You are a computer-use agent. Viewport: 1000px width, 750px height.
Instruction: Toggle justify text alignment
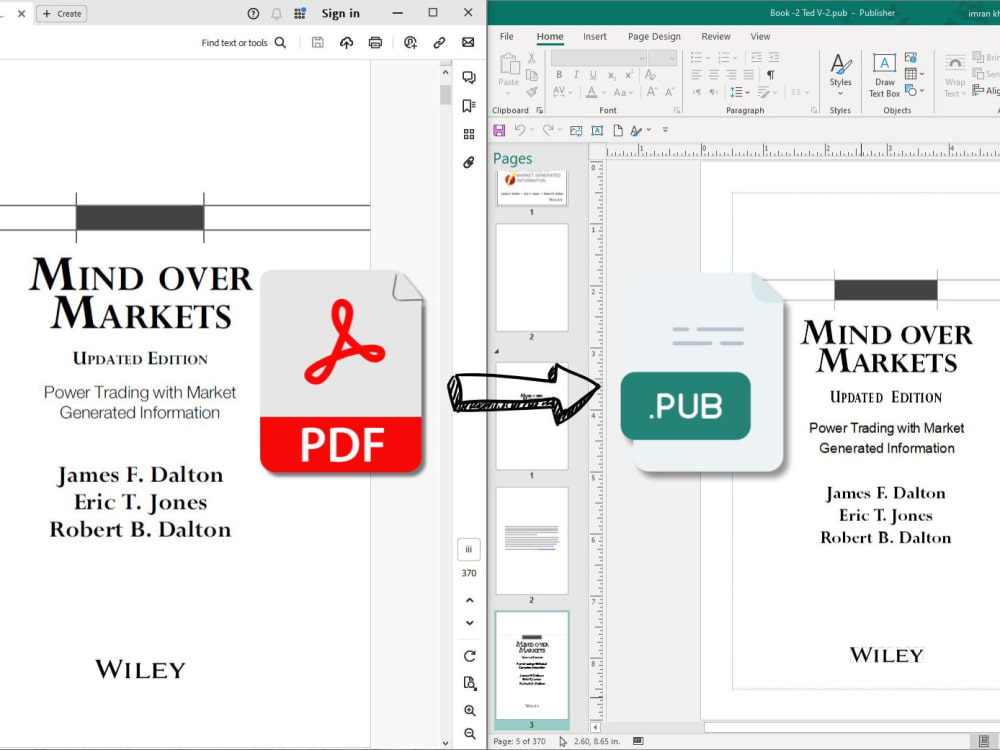(x=749, y=75)
